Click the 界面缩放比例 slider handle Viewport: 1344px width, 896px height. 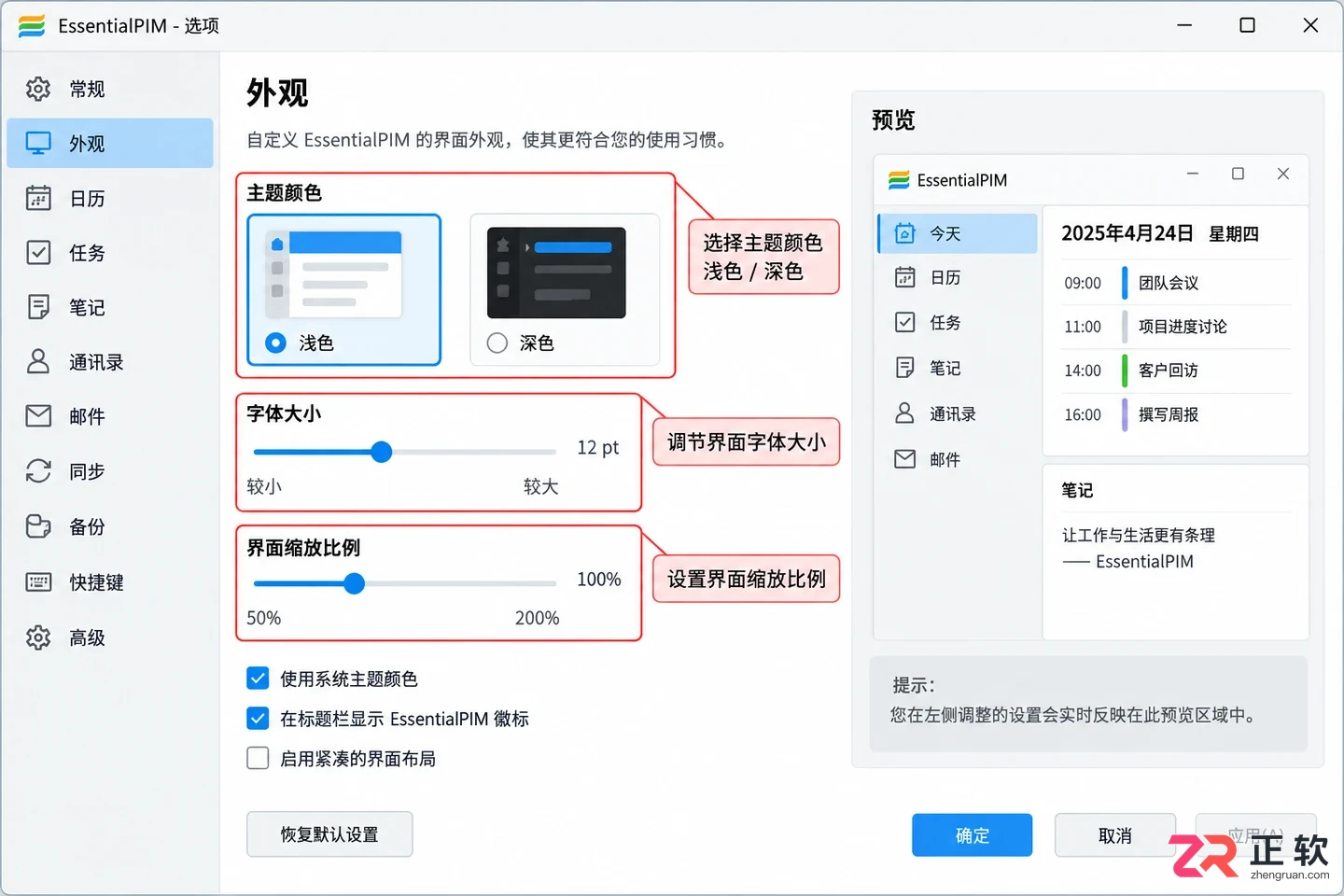(x=354, y=583)
